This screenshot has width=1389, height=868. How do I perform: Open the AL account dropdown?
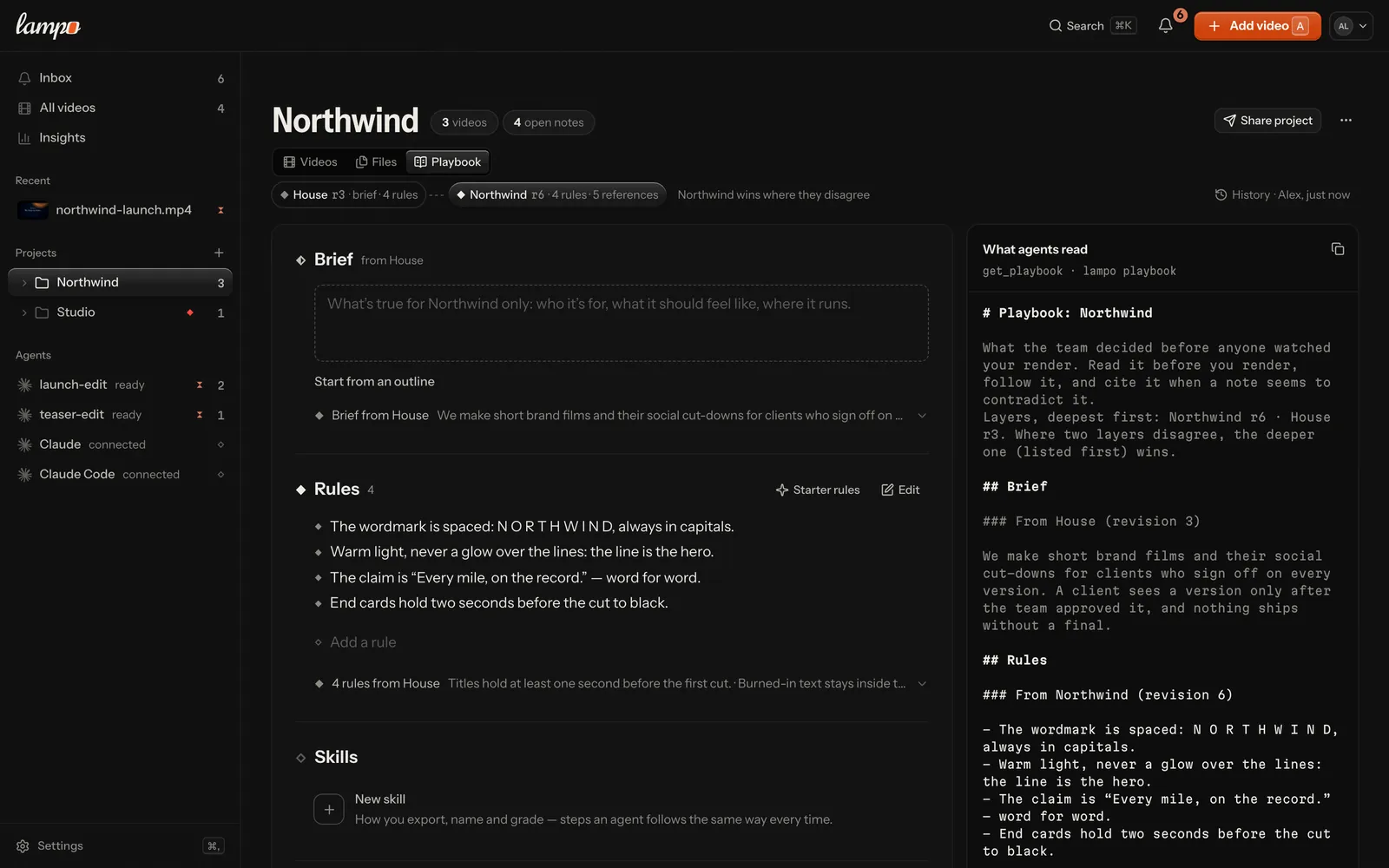tap(1351, 26)
